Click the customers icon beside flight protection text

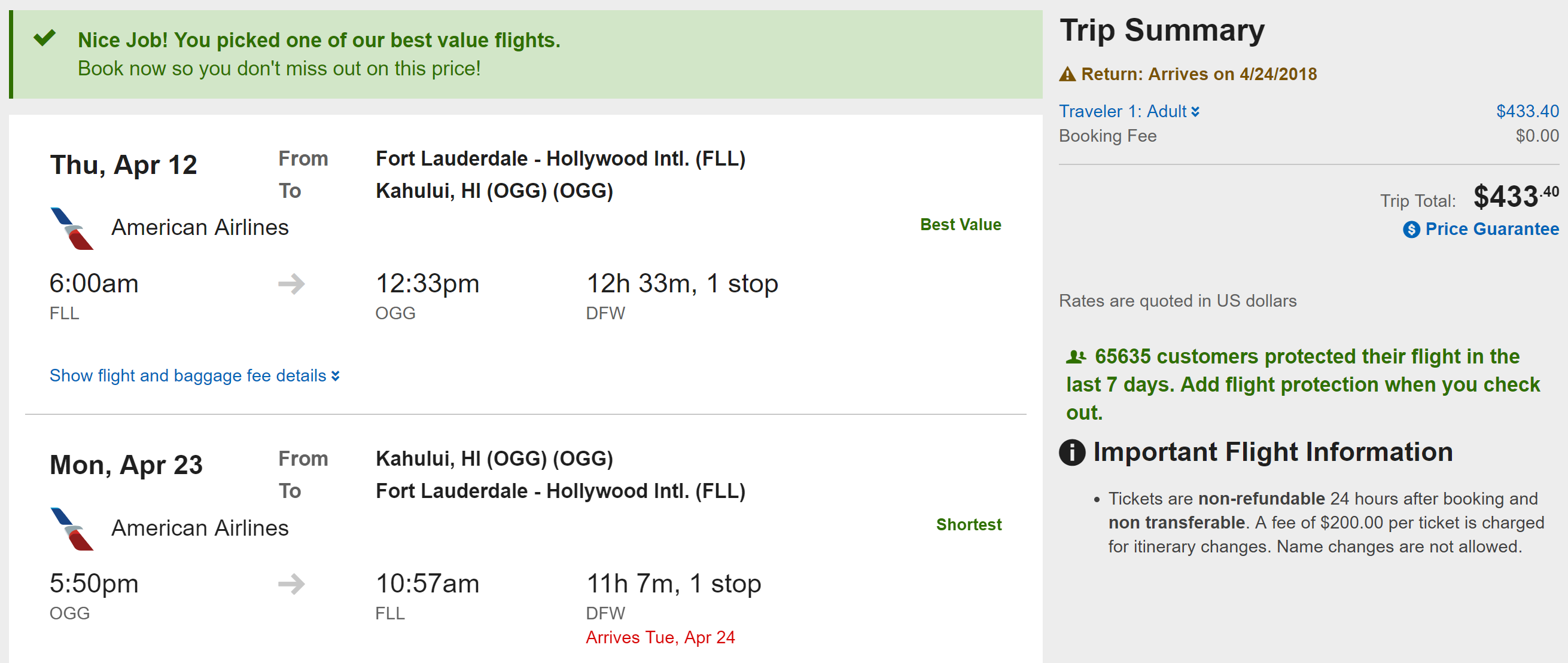pyautogui.click(x=1076, y=357)
